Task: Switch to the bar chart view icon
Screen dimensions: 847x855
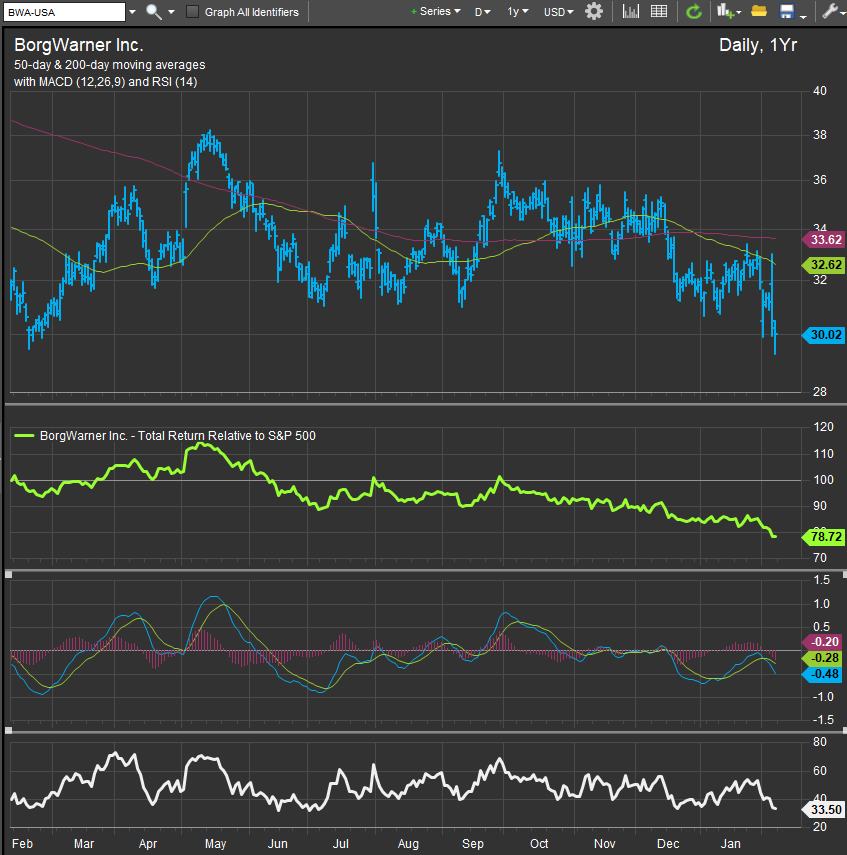Action: point(630,11)
